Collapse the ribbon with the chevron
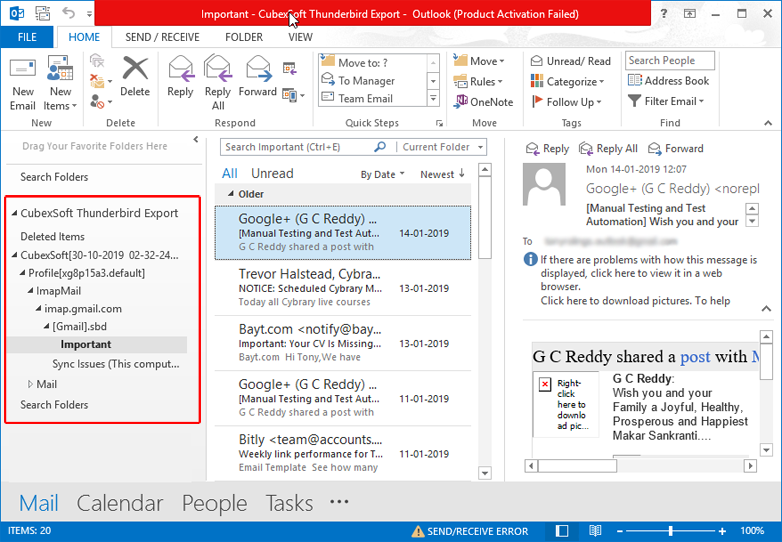Viewport: 782px width, 542px height. point(768,123)
